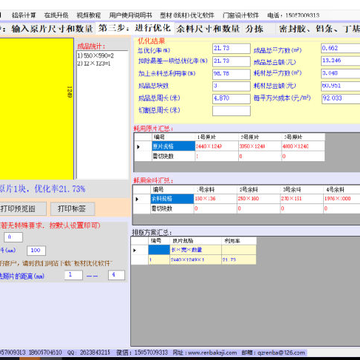Click the 2号原片 column size cell
Image resolution: width=360 pixels, height=360 pixels.
[x=260, y=146]
